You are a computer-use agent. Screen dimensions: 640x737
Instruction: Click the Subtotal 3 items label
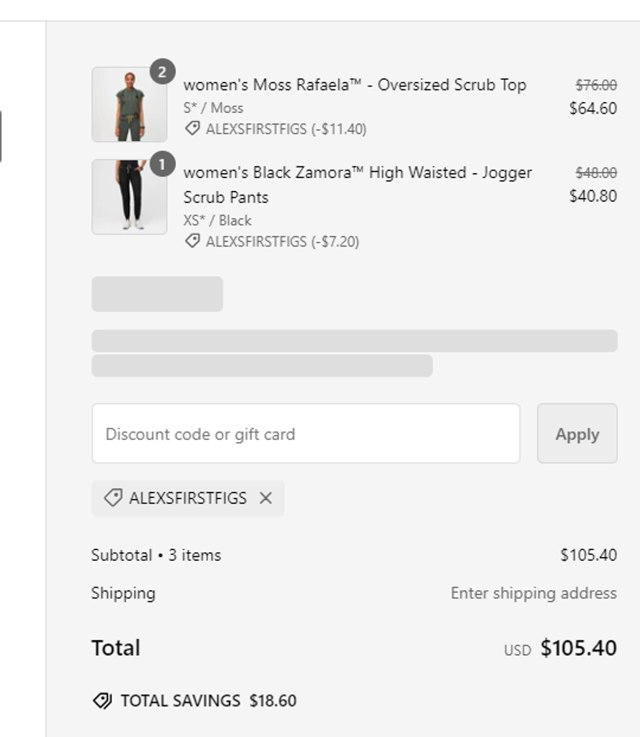pos(156,555)
